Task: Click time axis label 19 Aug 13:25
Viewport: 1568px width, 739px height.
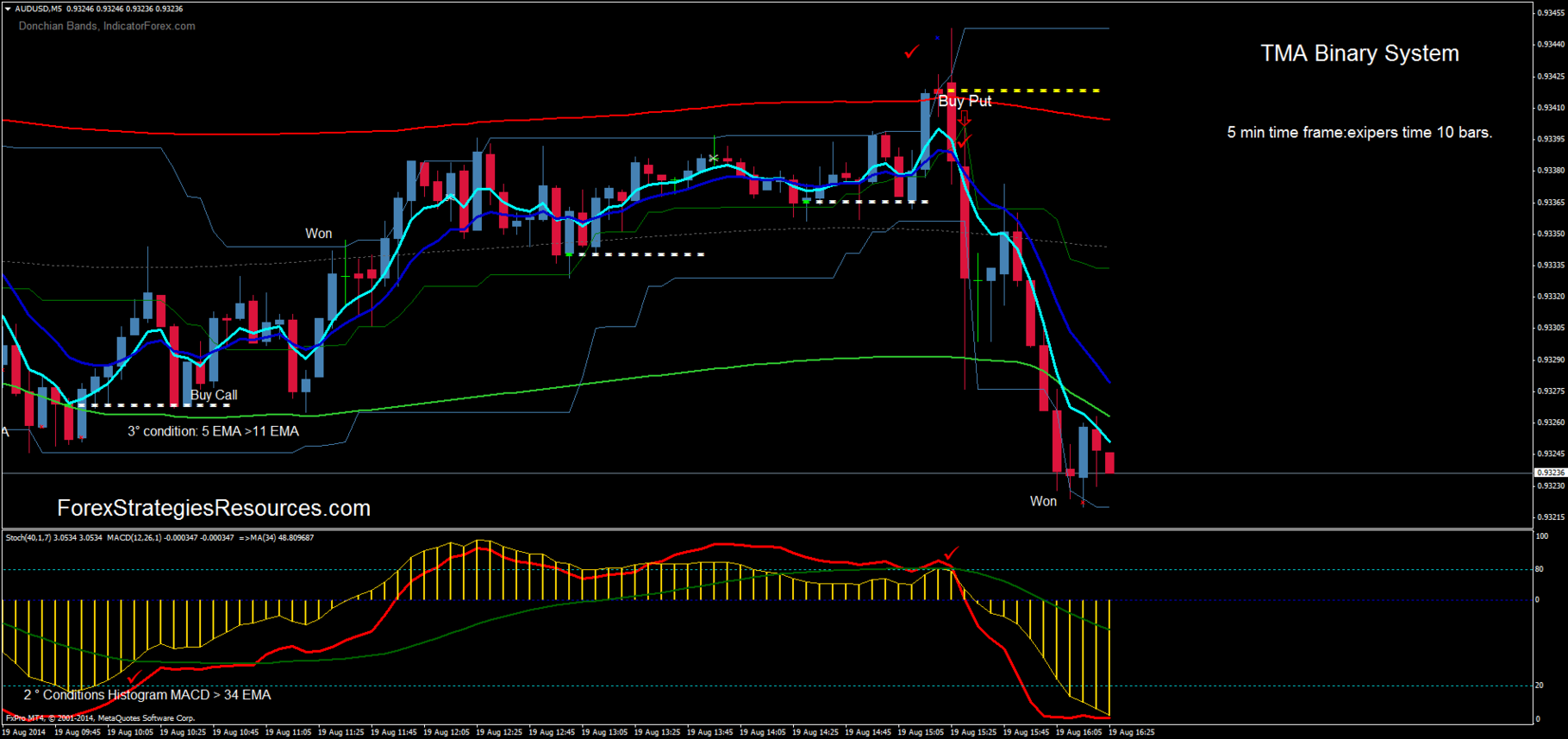Action: pyautogui.click(x=657, y=732)
